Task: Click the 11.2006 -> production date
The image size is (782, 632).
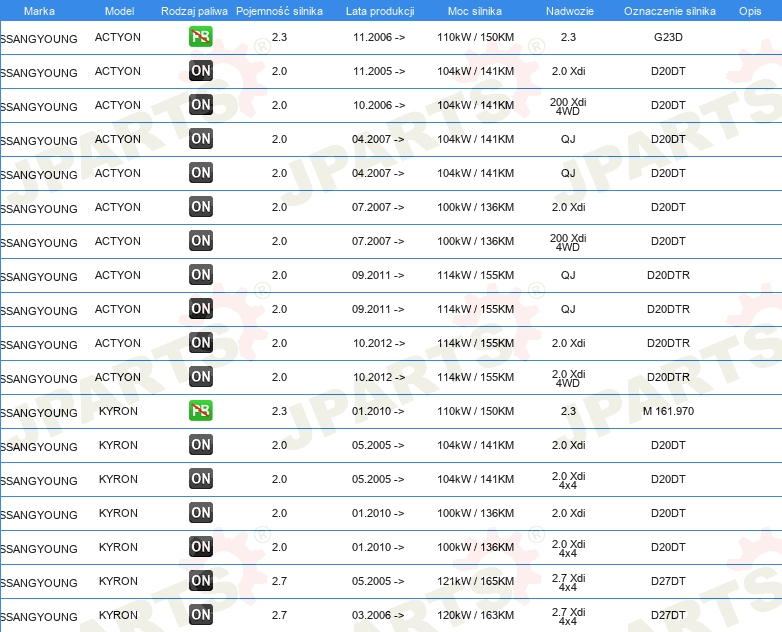Action: pyautogui.click(x=379, y=37)
